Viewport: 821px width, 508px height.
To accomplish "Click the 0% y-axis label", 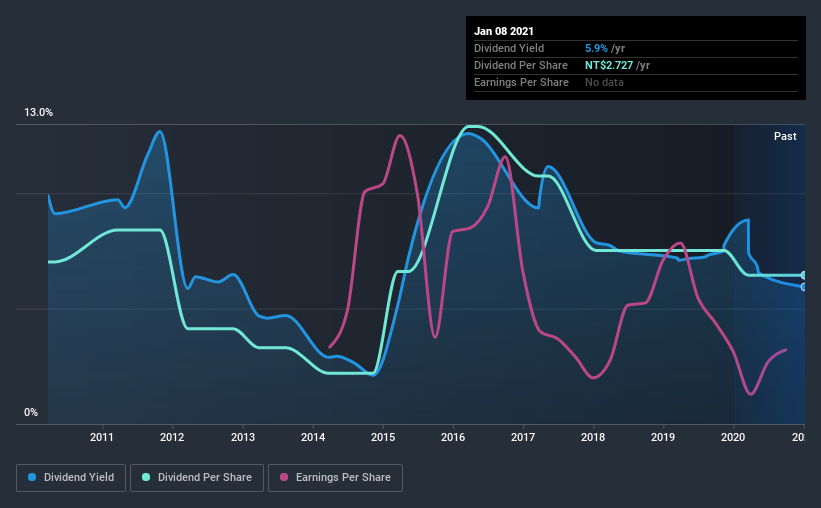I will pyautogui.click(x=31, y=413).
